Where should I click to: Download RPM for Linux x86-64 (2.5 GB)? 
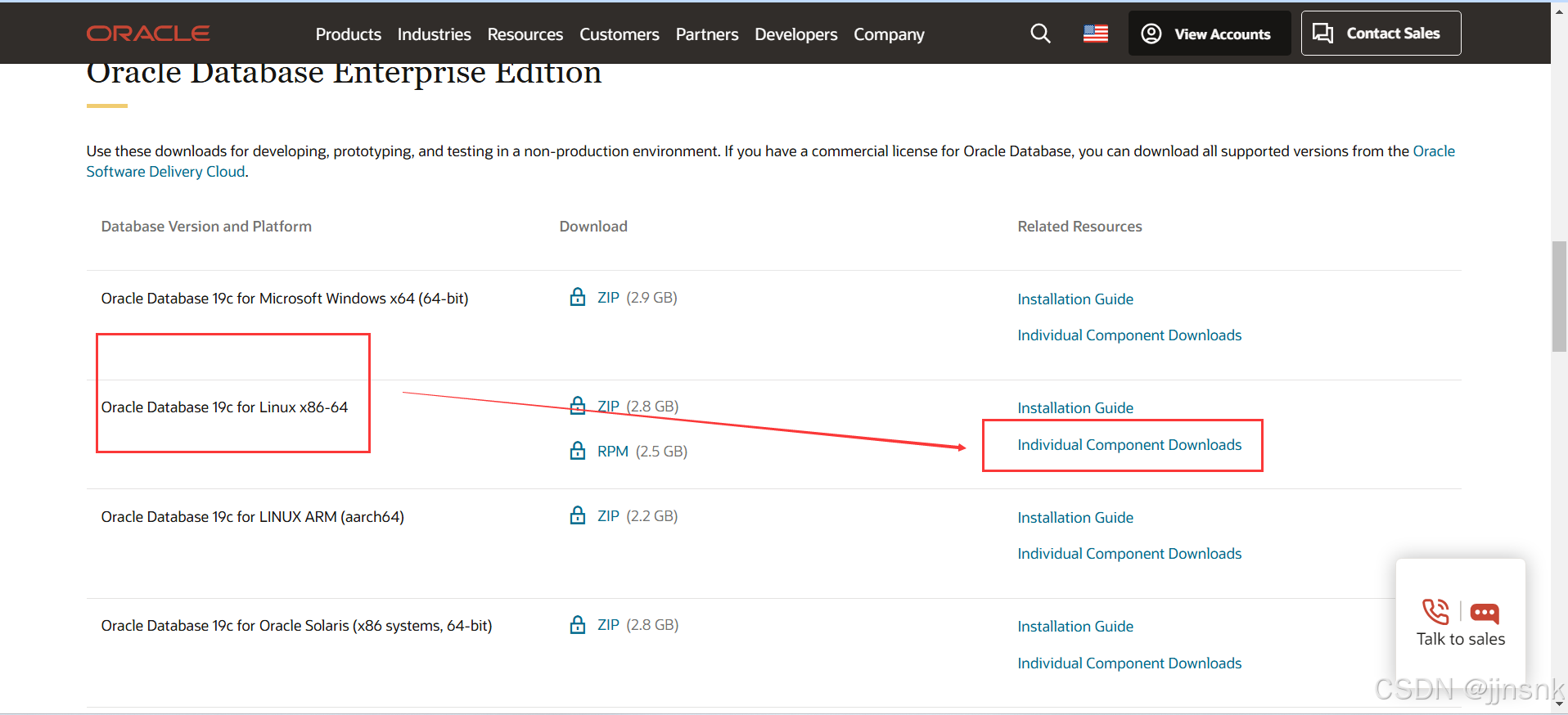point(613,452)
